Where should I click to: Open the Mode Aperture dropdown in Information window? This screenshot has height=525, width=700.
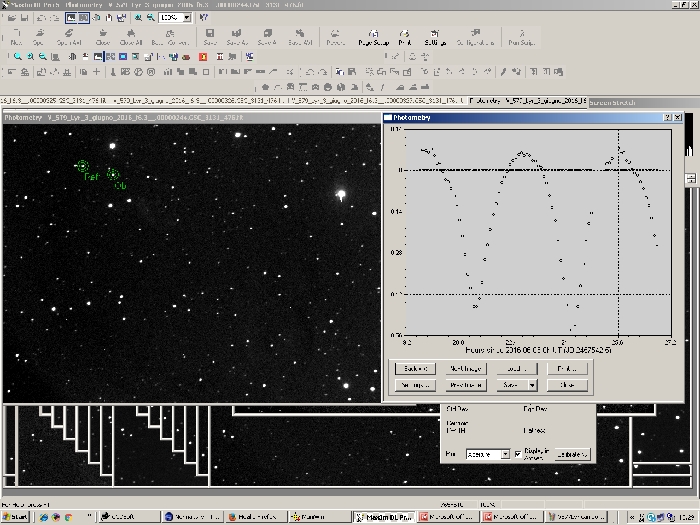[x=505, y=454]
